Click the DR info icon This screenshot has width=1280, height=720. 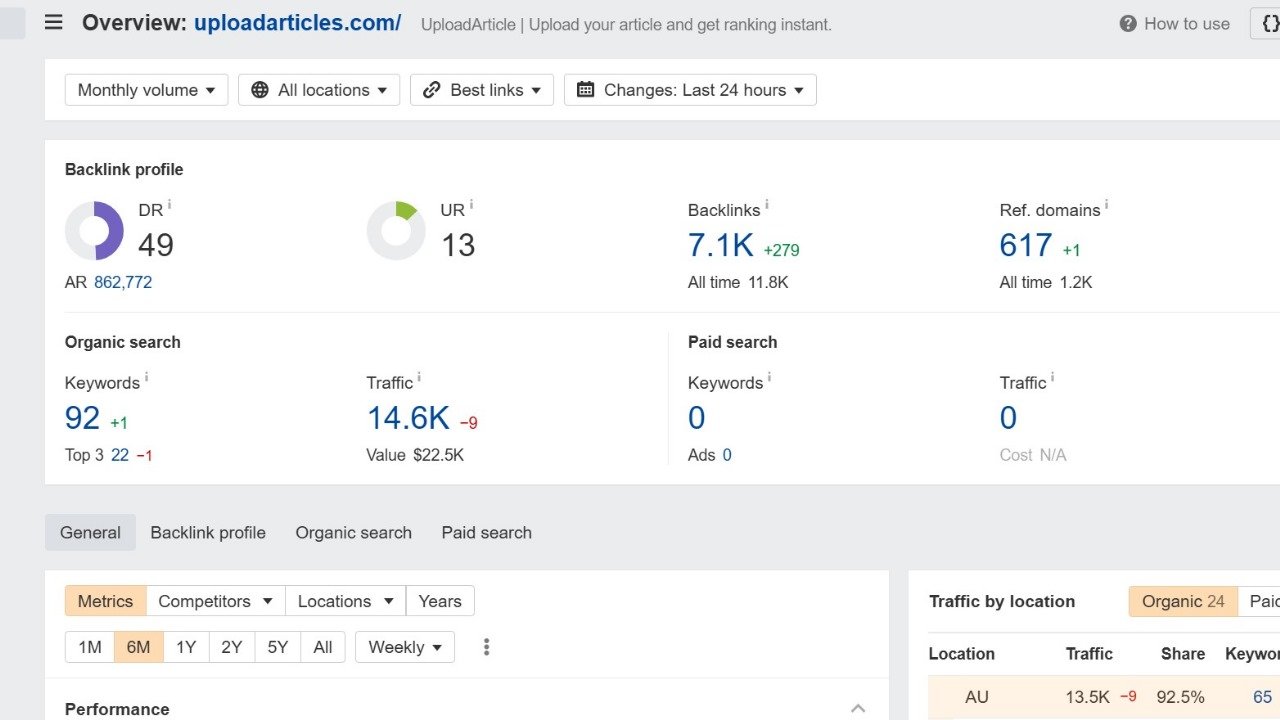pyautogui.click(x=170, y=205)
